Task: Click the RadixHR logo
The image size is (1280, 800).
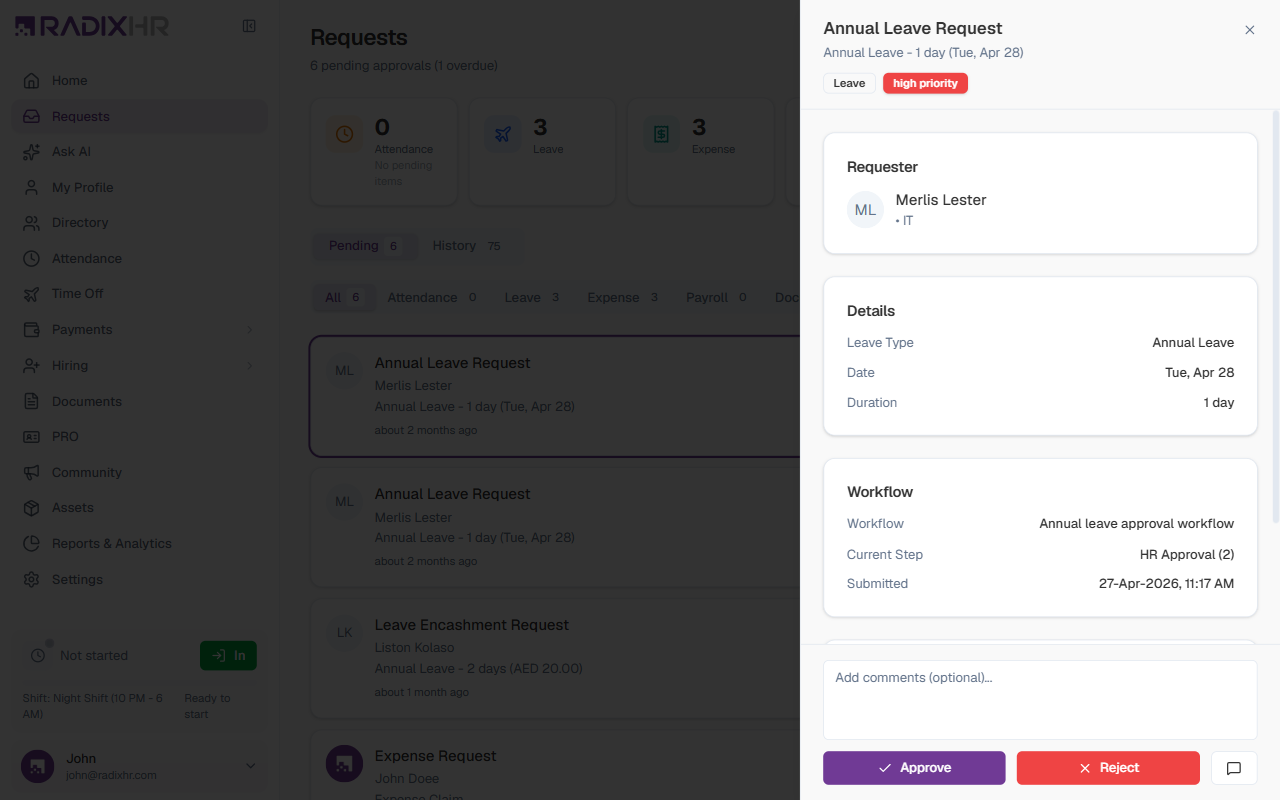Action: click(x=92, y=26)
